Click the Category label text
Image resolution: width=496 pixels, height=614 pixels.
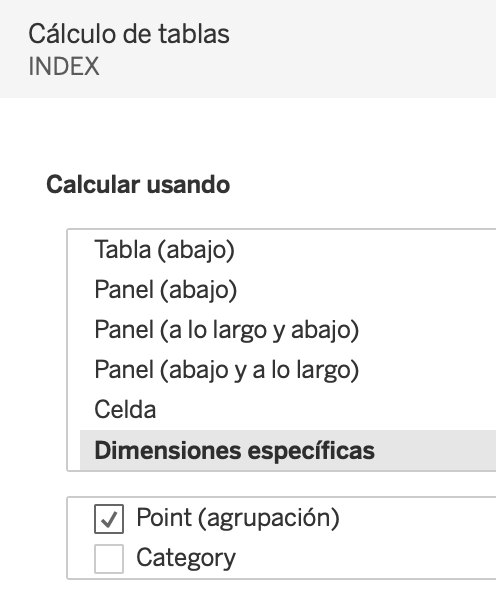point(186,558)
